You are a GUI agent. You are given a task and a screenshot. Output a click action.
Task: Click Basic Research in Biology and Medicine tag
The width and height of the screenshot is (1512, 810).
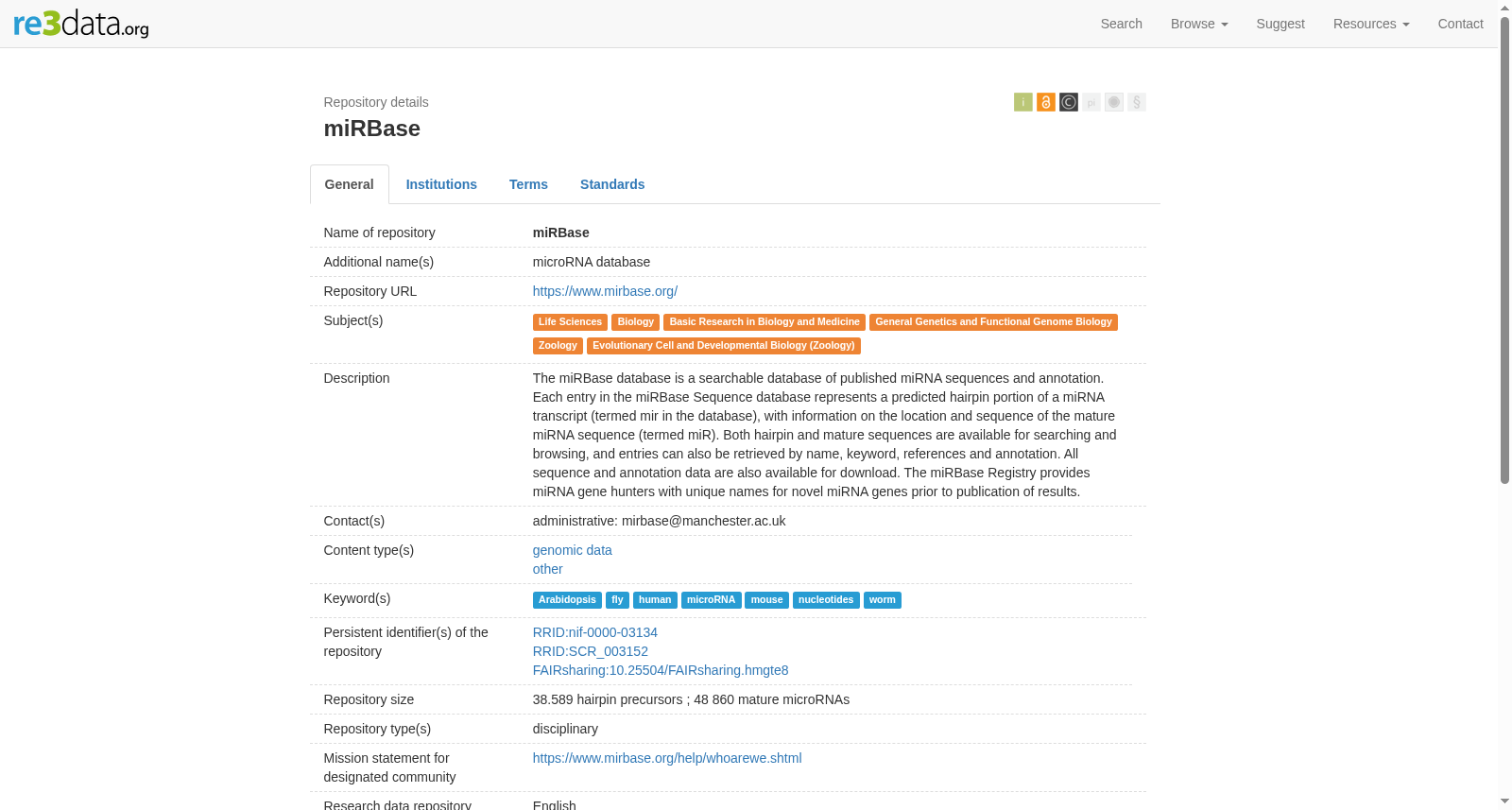765,322
